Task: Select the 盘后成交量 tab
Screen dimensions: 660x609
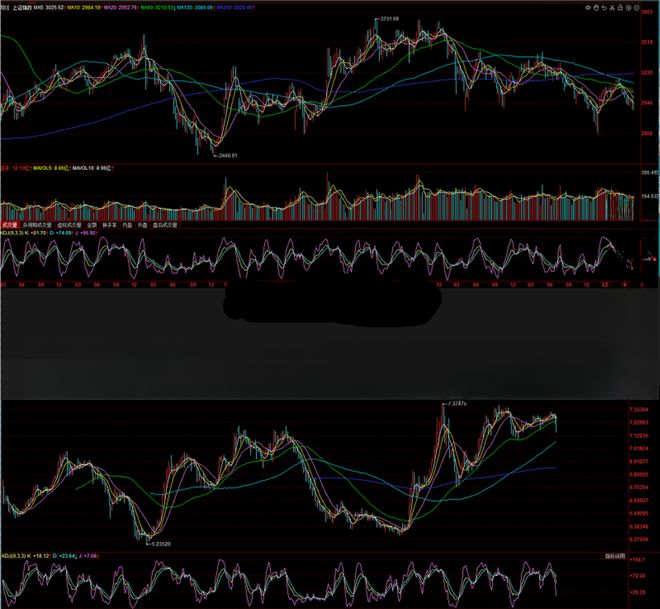Action: point(165,225)
